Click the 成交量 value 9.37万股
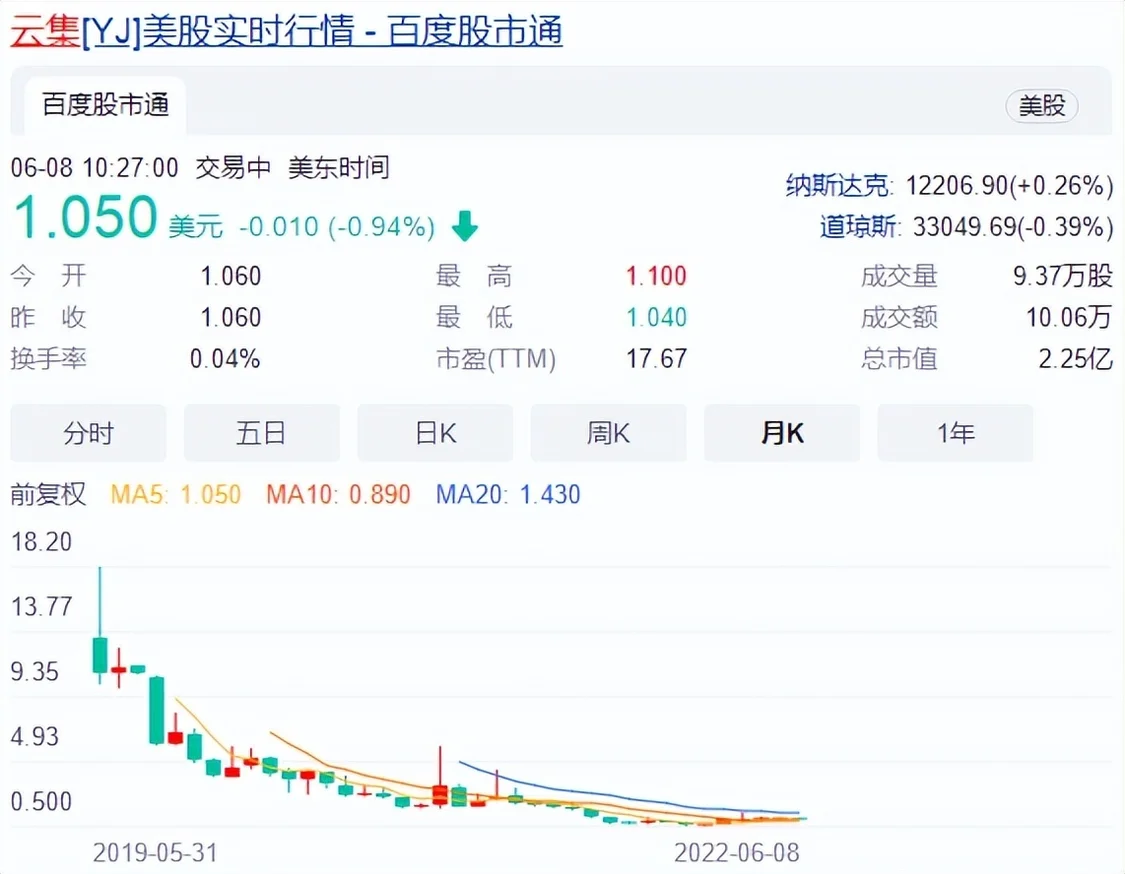Viewport: 1125px width, 874px height. coord(1063,276)
